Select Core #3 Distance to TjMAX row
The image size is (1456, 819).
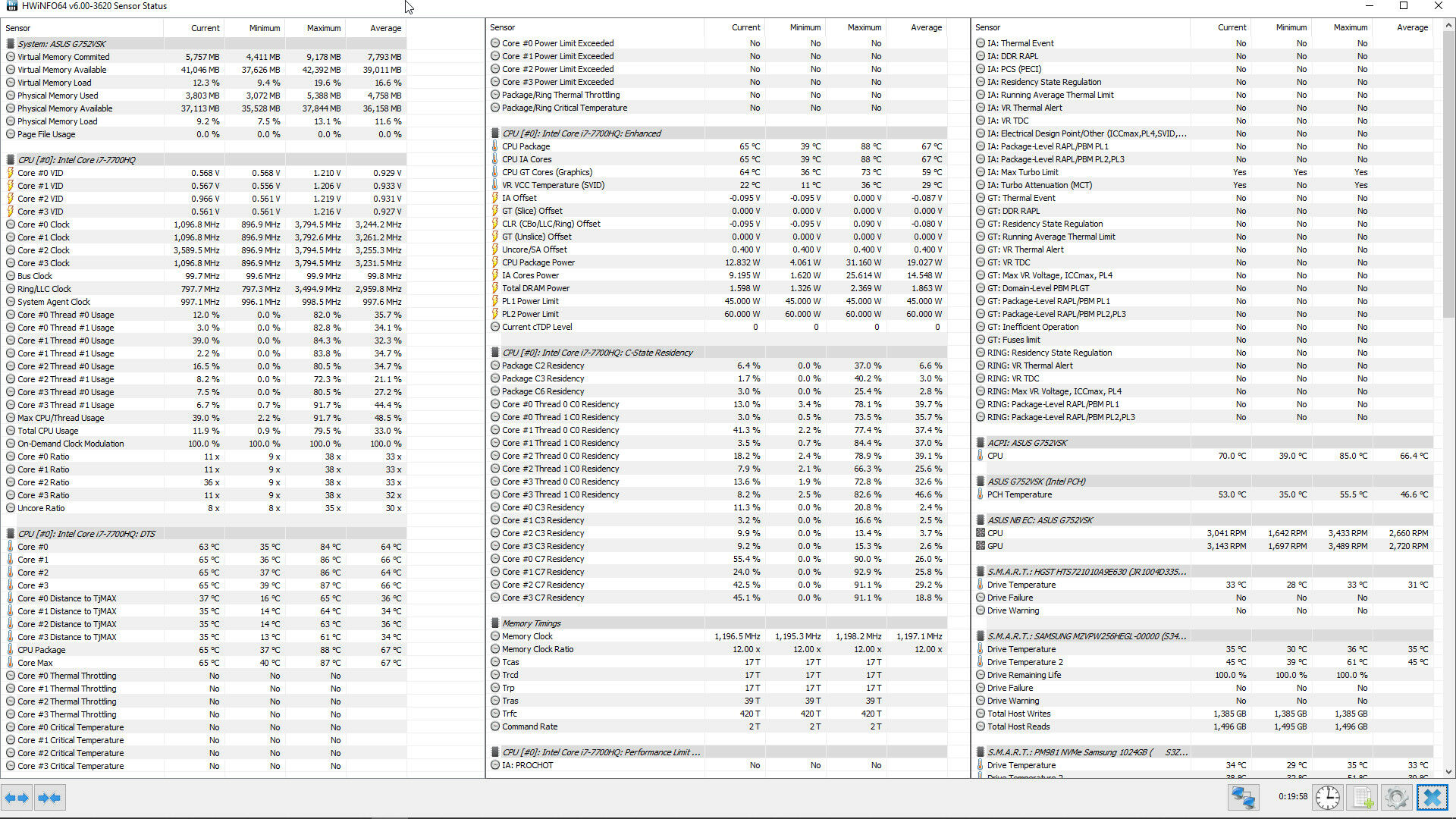coord(205,637)
